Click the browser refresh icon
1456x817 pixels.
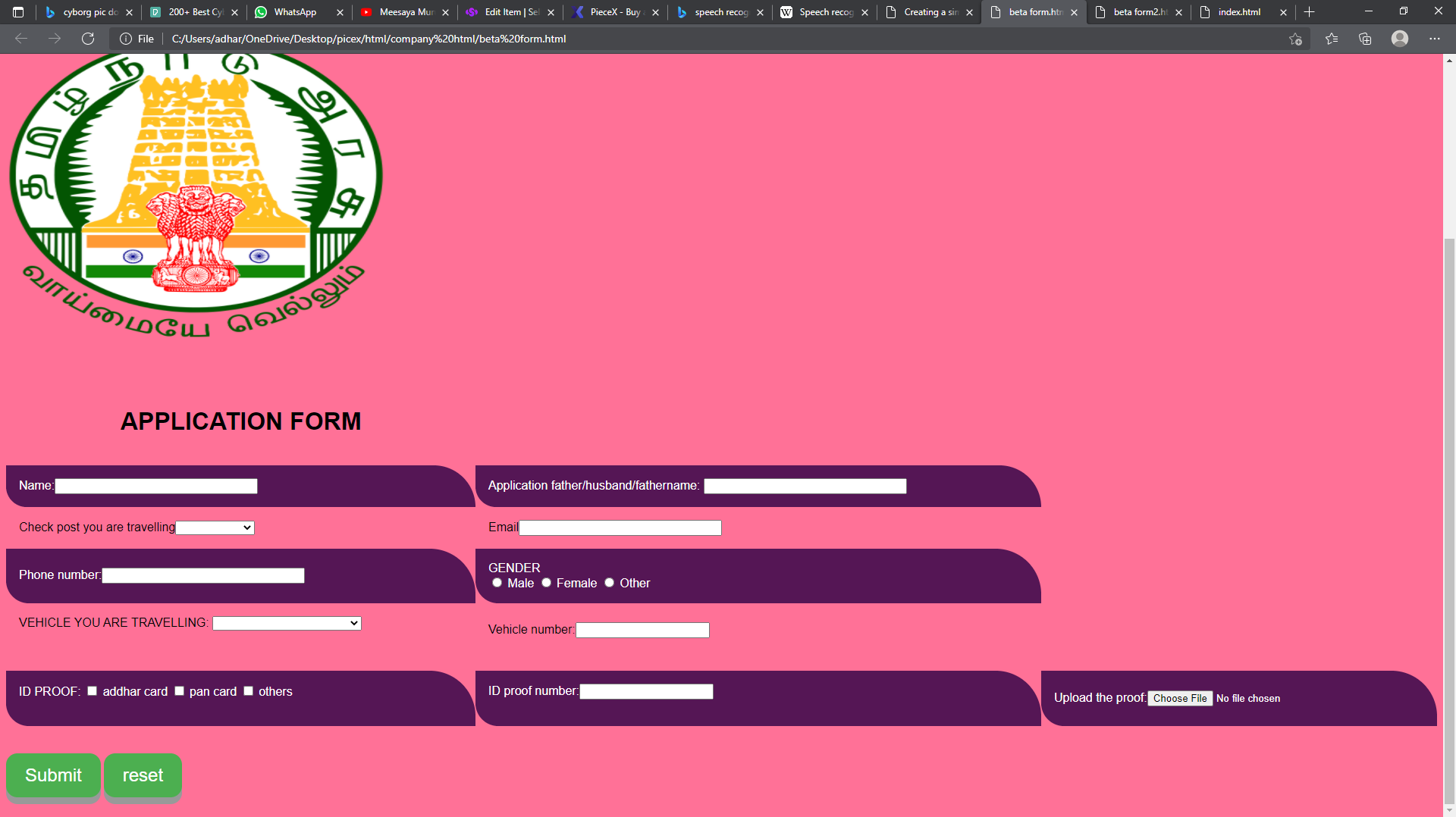[88, 39]
